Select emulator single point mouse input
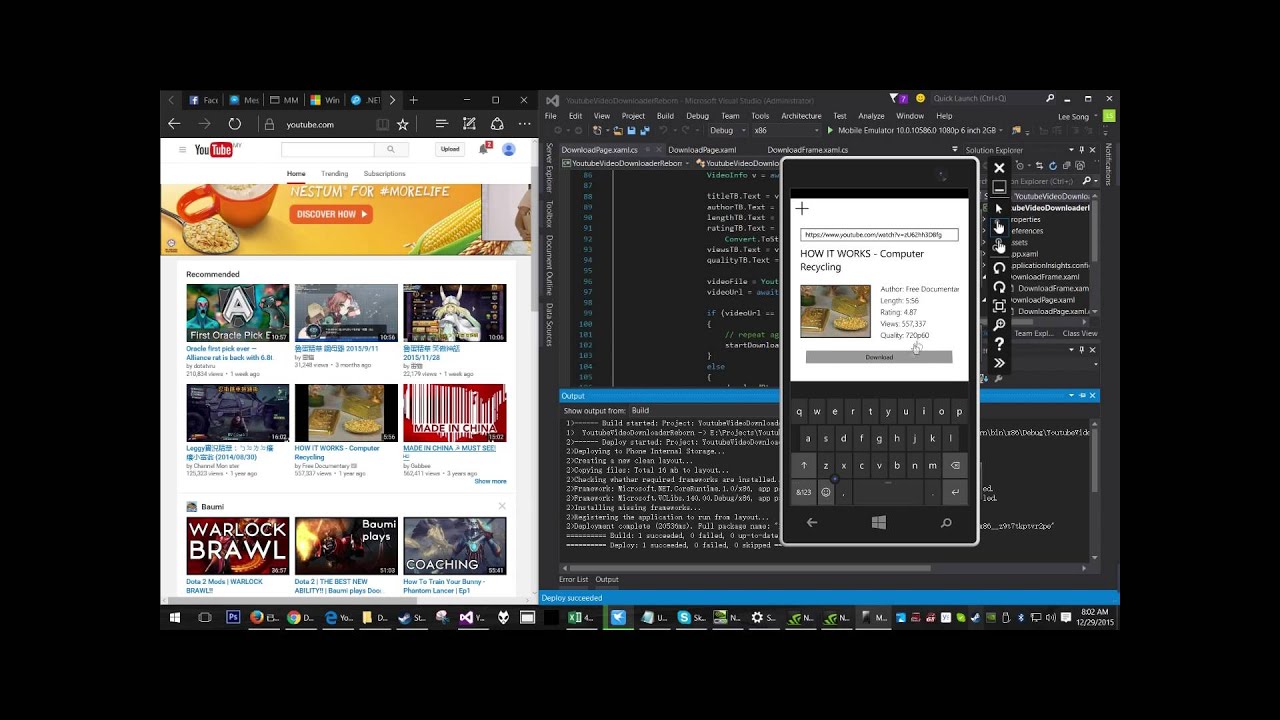The height and width of the screenshot is (720, 1280). 999,208
